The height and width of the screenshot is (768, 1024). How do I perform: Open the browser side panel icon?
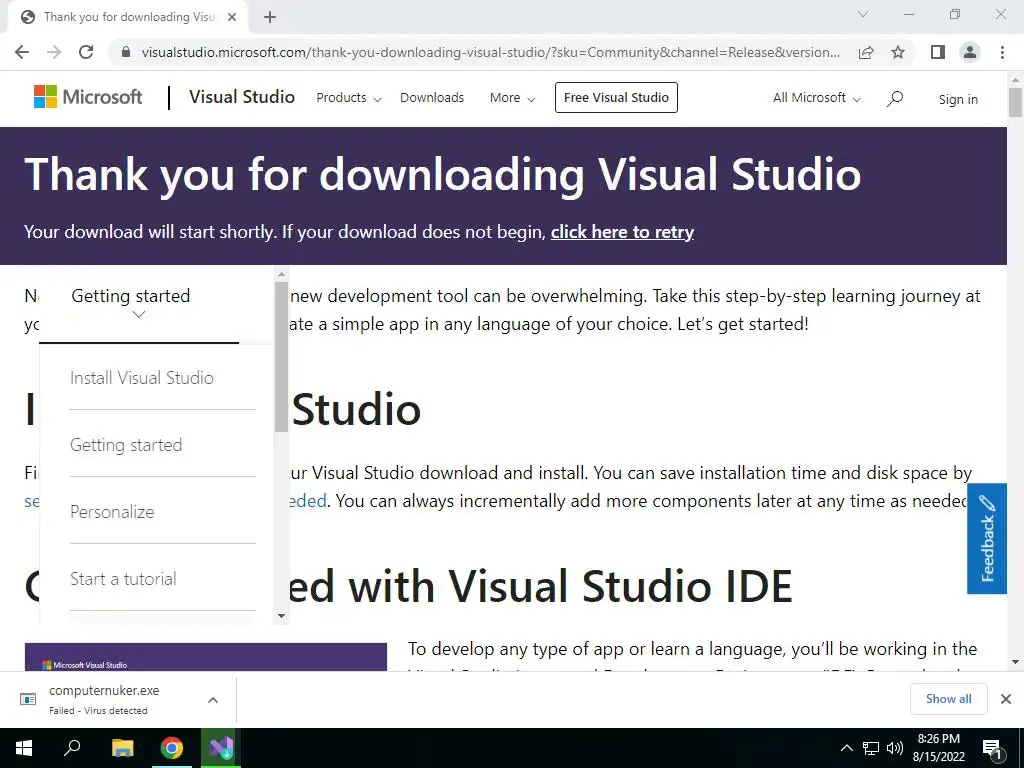[938, 52]
